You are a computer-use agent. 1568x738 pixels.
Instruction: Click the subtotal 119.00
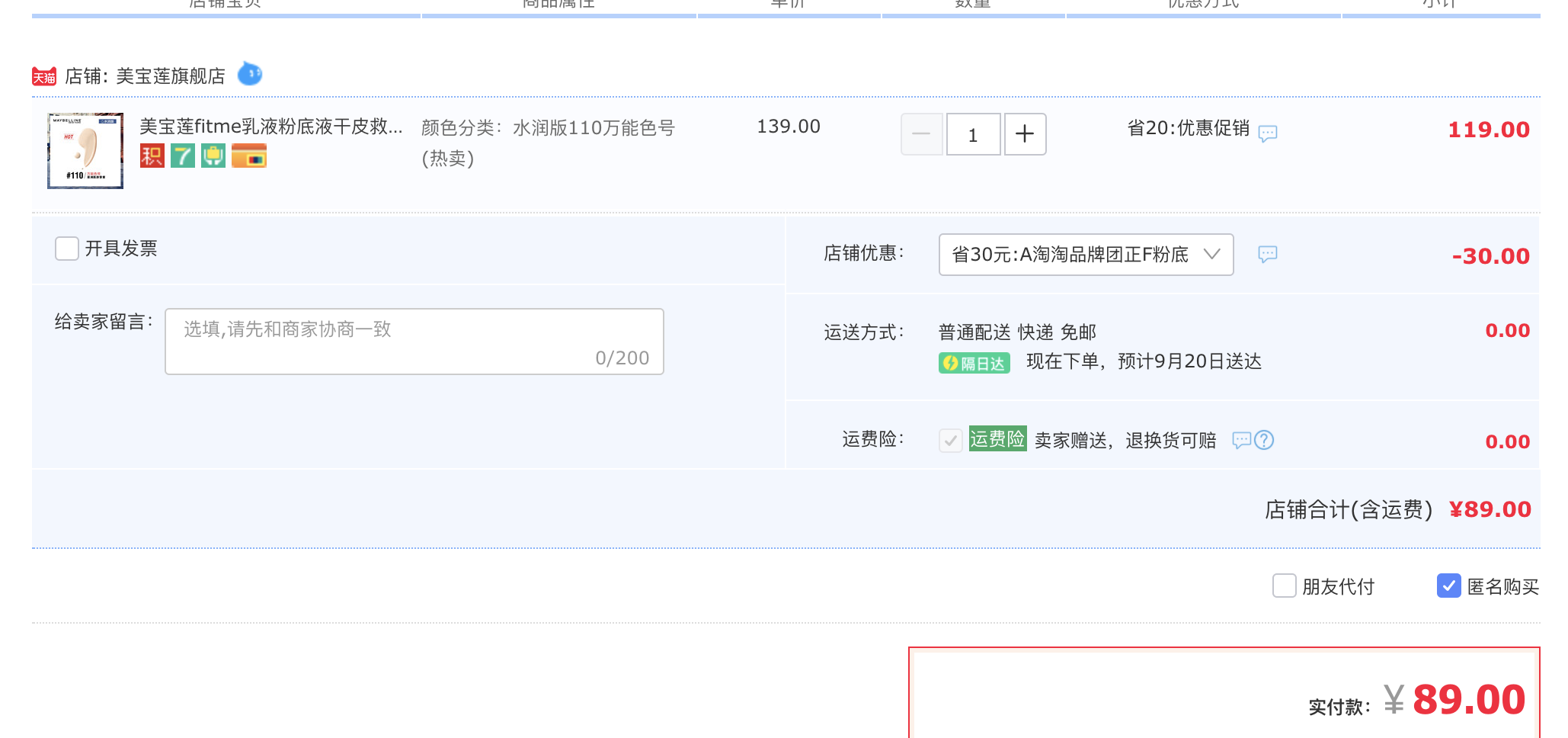click(x=1489, y=130)
